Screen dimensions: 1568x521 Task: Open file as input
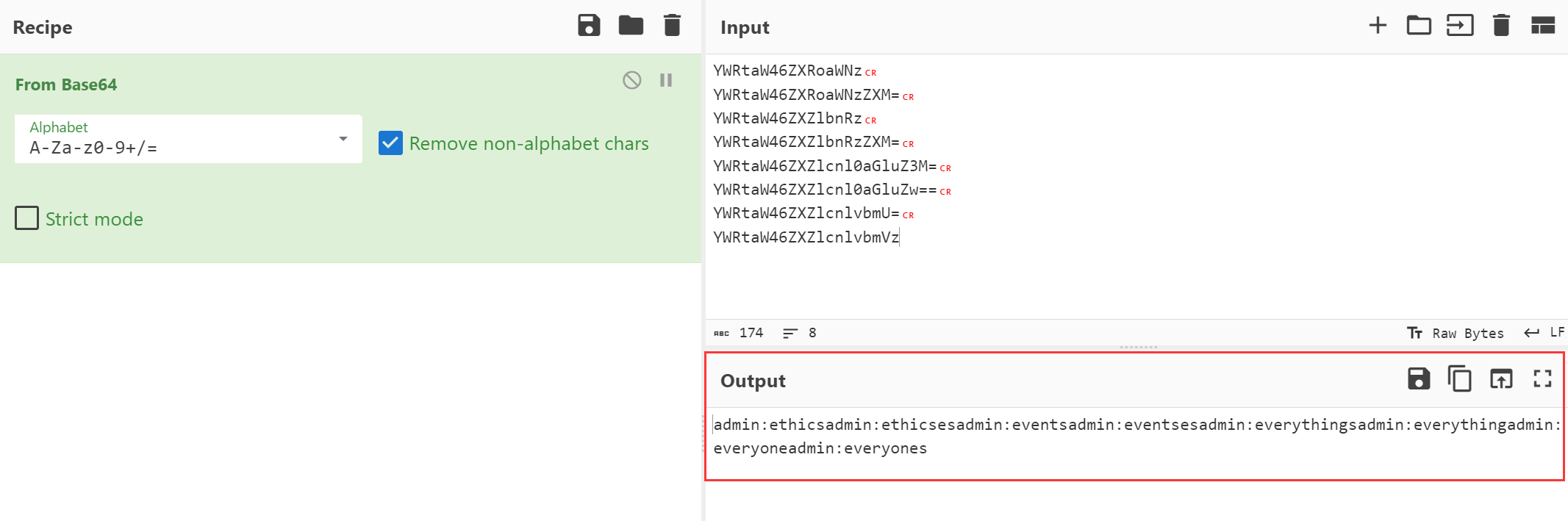pyautogui.click(x=1460, y=26)
